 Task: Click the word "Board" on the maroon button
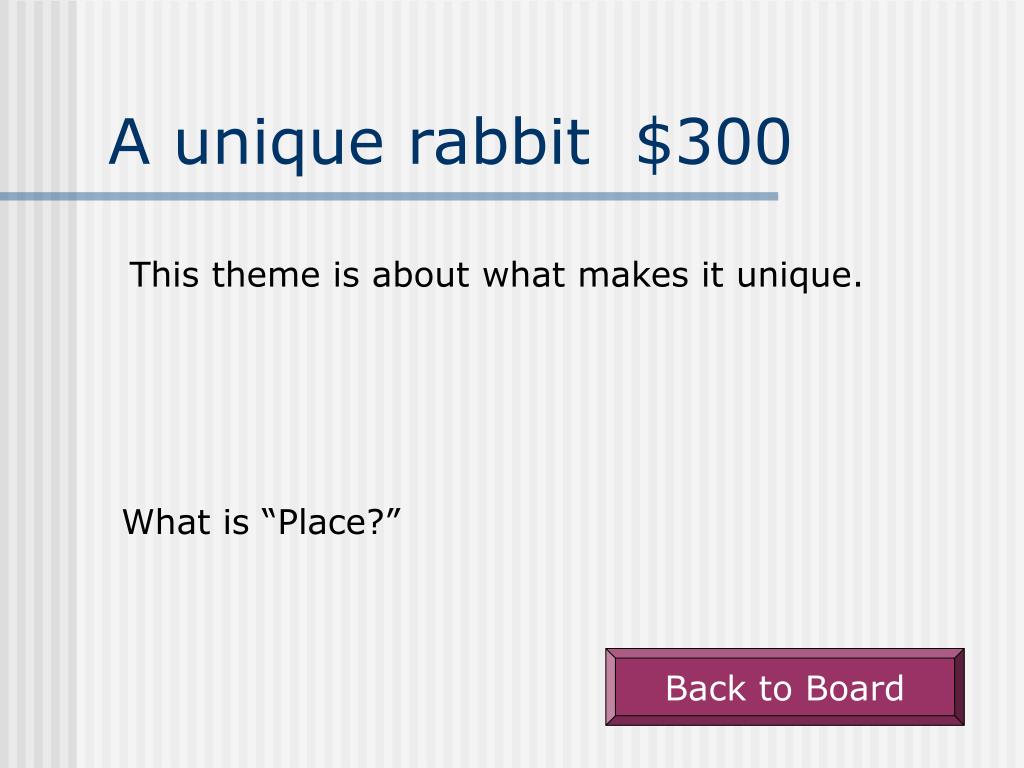click(854, 688)
